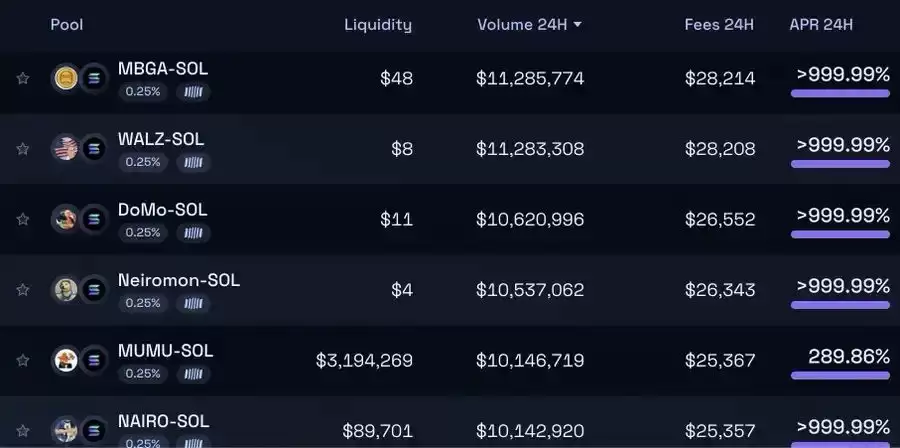Click the 0.25% fee tag under WALZ-SOL

(x=143, y=162)
